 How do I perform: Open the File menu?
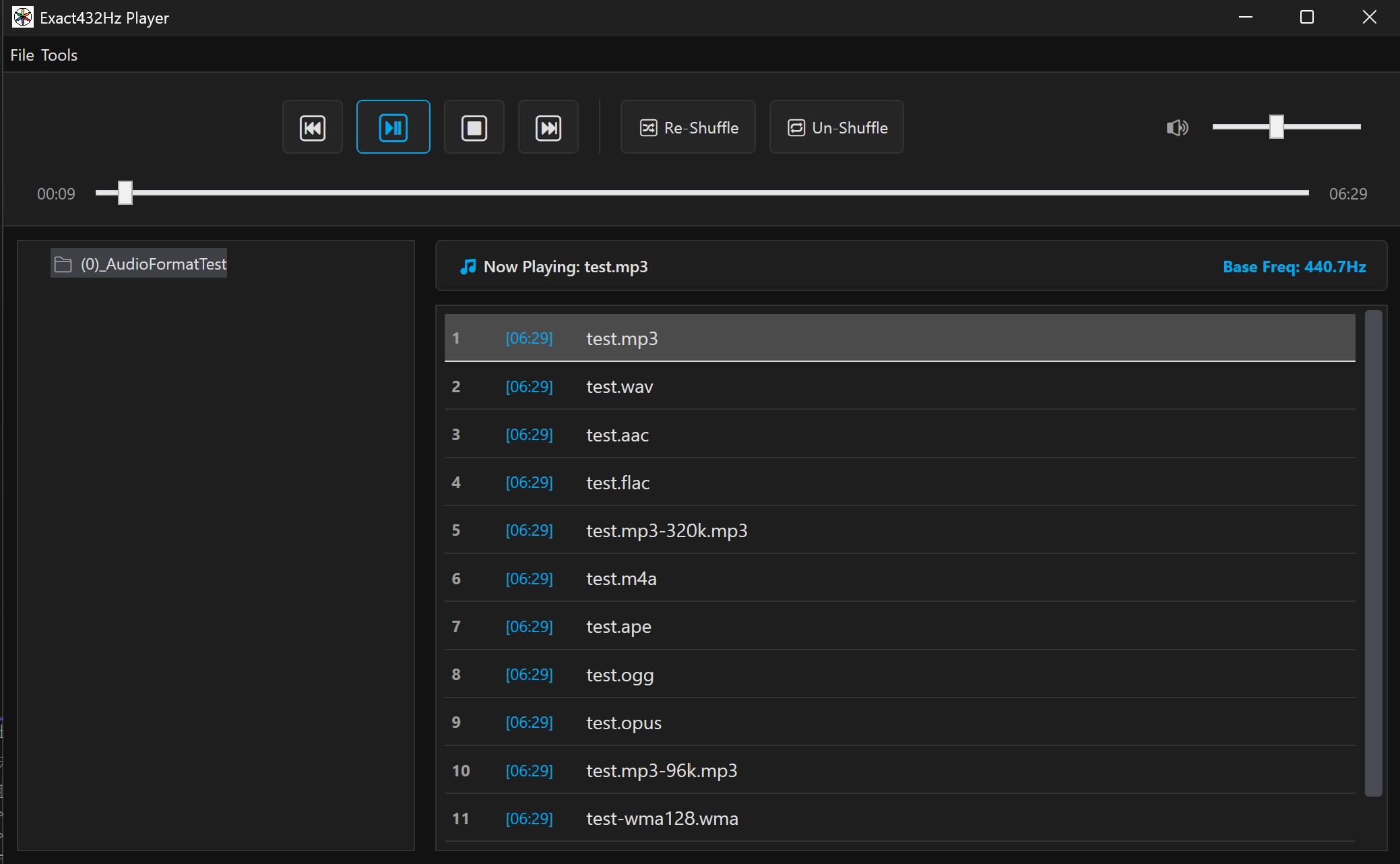pyautogui.click(x=22, y=55)
